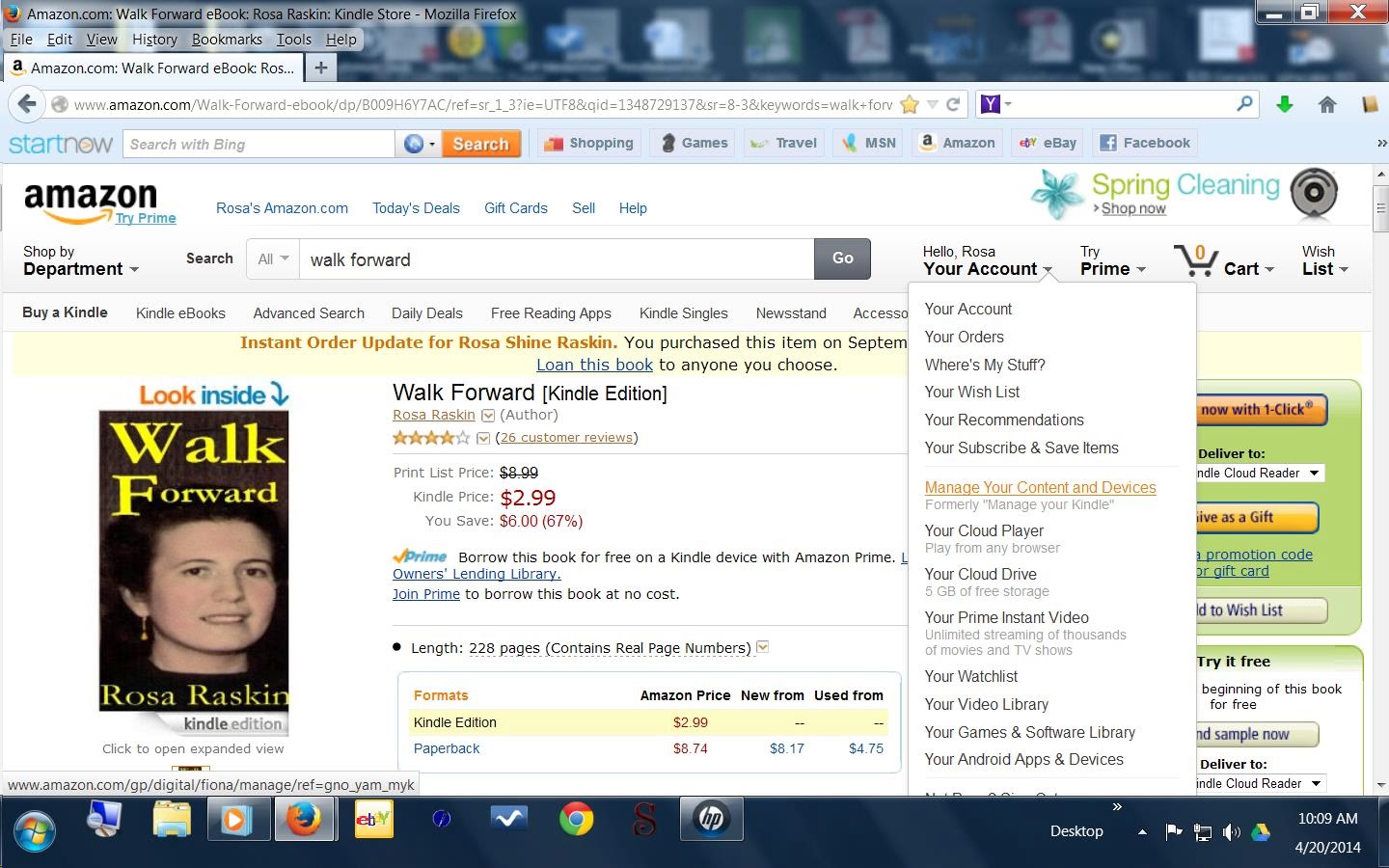
Task: Click the startnow globe search-type dropdown
Action: click(419, 144)
